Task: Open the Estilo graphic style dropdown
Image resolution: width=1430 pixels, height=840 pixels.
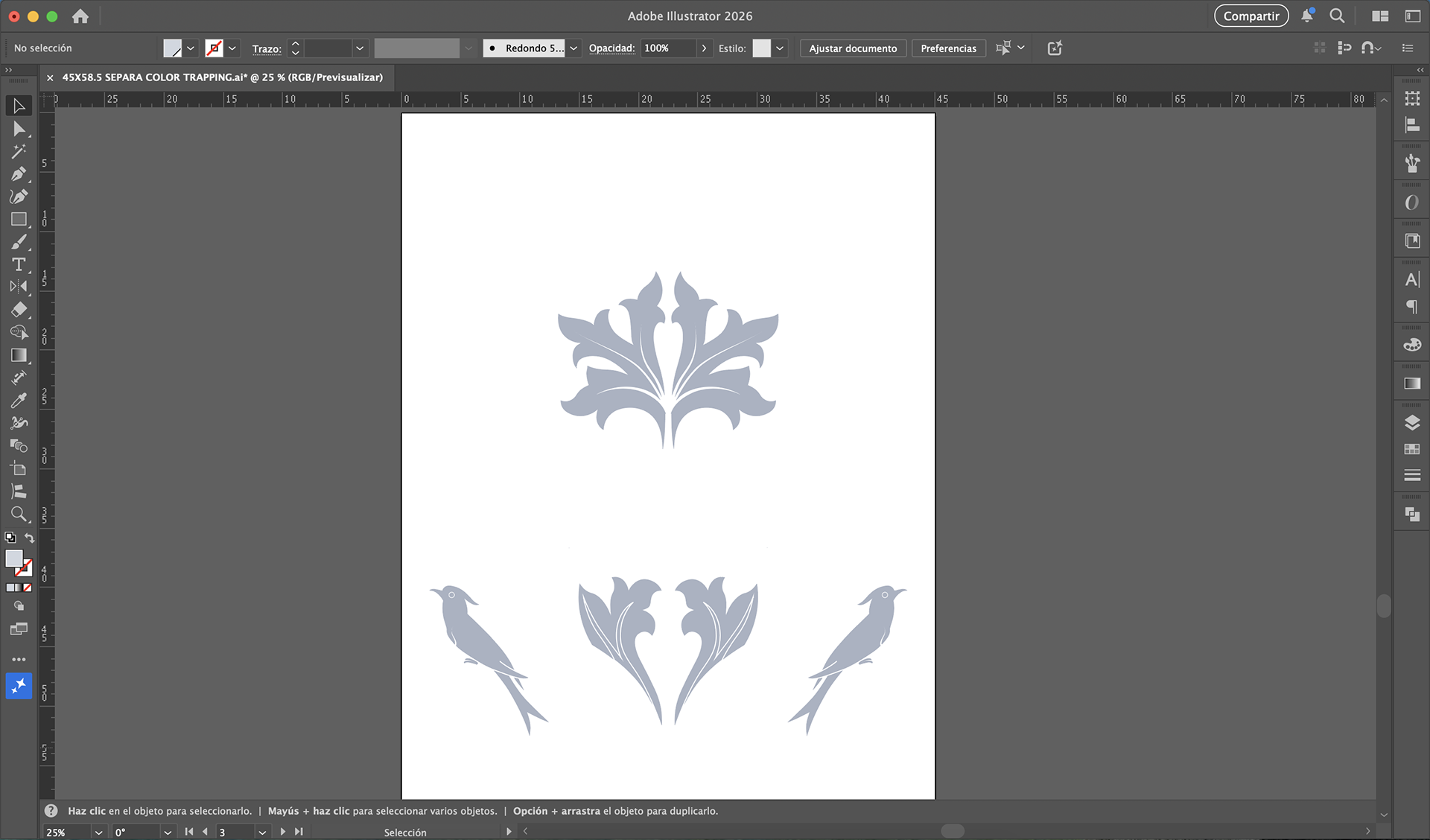Action: click(780, 48)
